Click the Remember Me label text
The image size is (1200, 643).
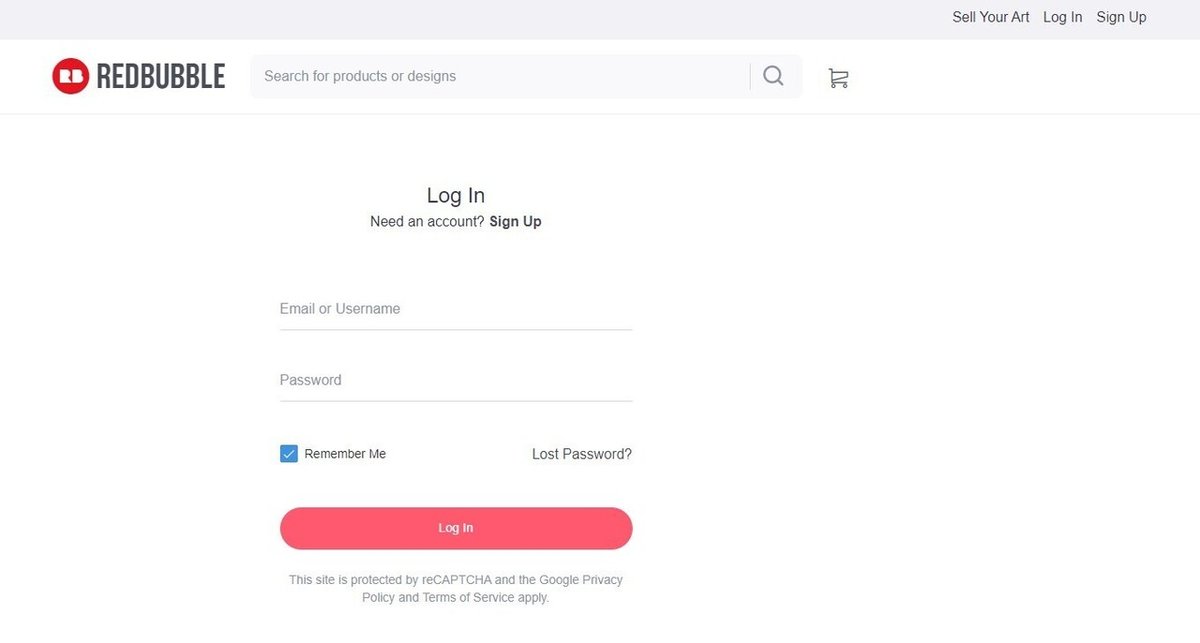point(345,454)
